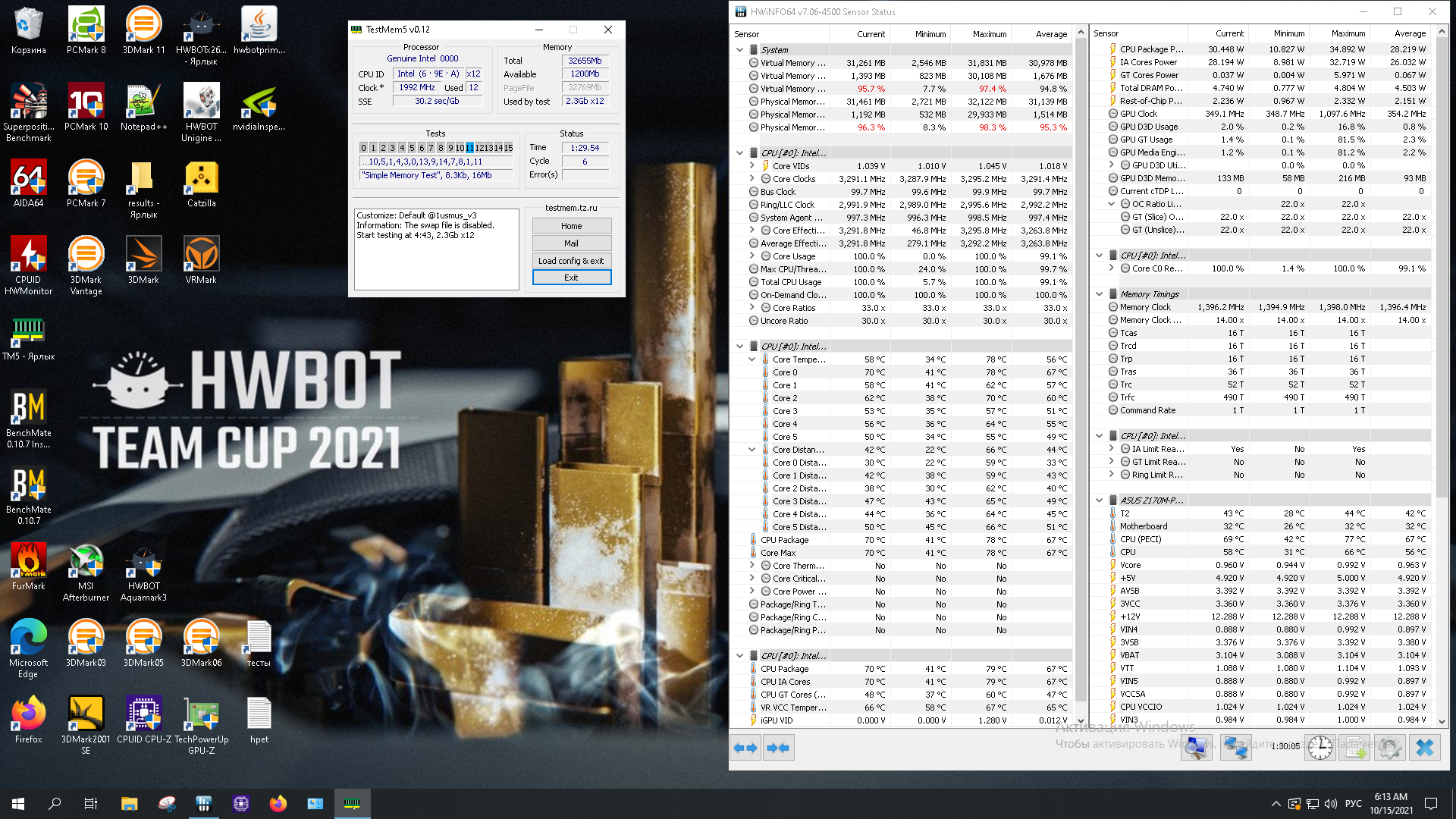Image resolution: width=1456 pixels, height=819 pixels.
Task: Click the reset clock icon in HWiNFO toolbar
Action: [x=1319, y=748]
